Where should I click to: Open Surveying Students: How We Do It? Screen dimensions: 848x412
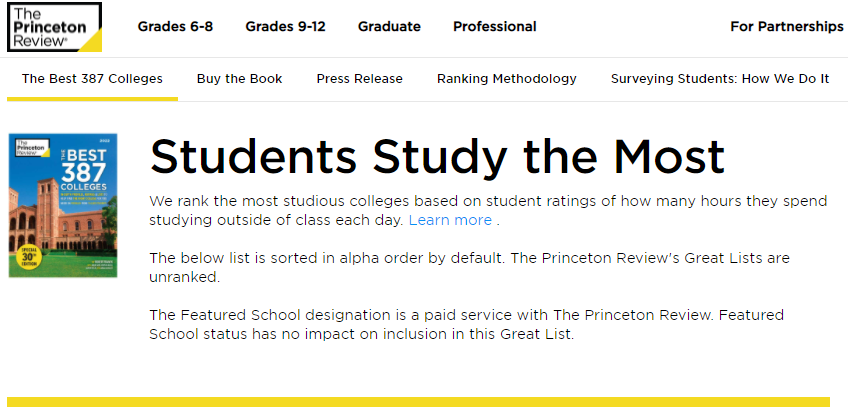(x=720, y=79)
